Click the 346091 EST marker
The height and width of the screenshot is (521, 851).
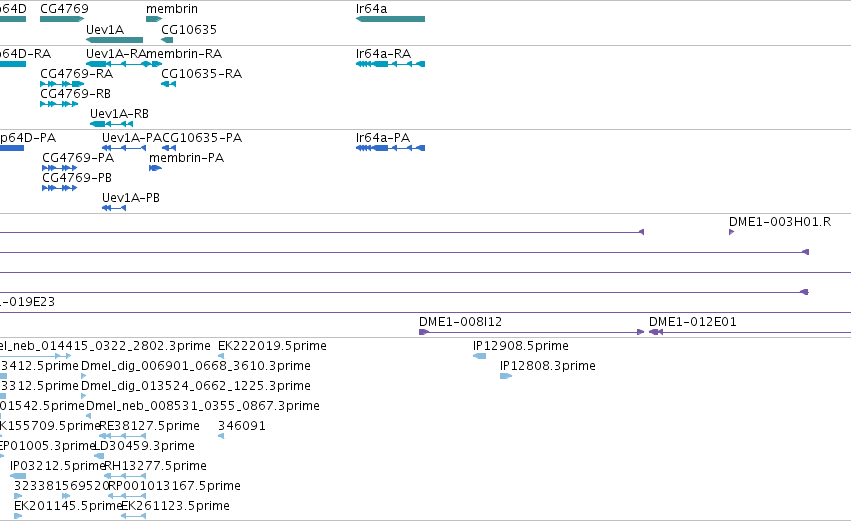coord(221,436)
